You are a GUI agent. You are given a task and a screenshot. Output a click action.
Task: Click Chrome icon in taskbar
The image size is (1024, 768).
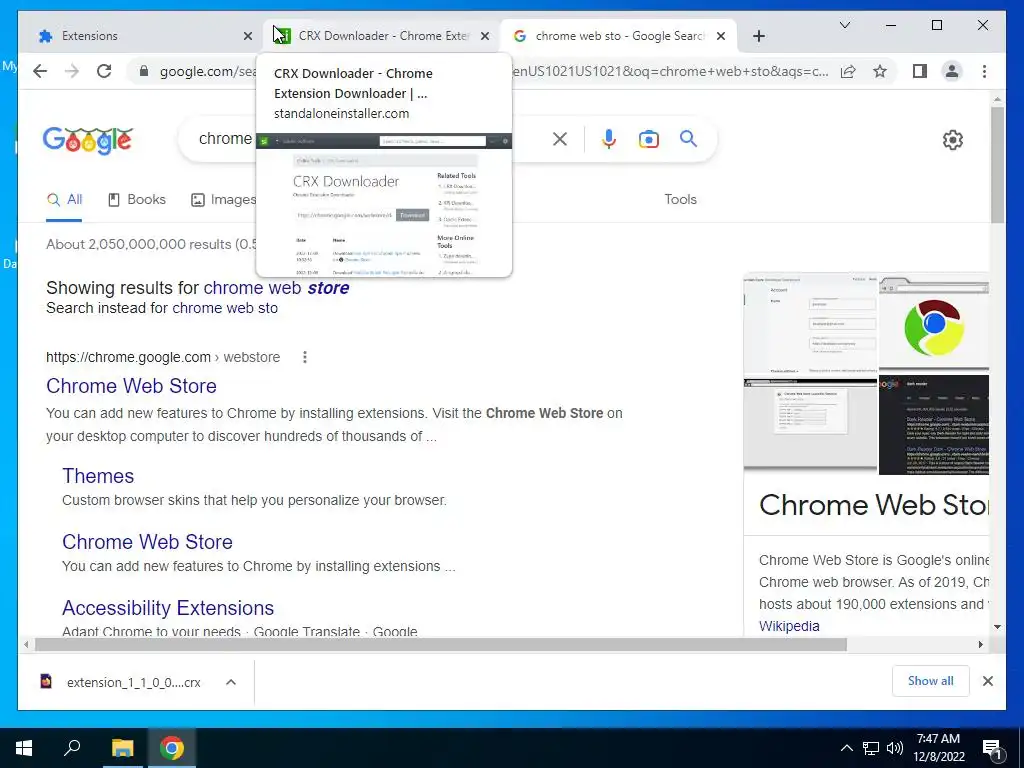(172, 748)
